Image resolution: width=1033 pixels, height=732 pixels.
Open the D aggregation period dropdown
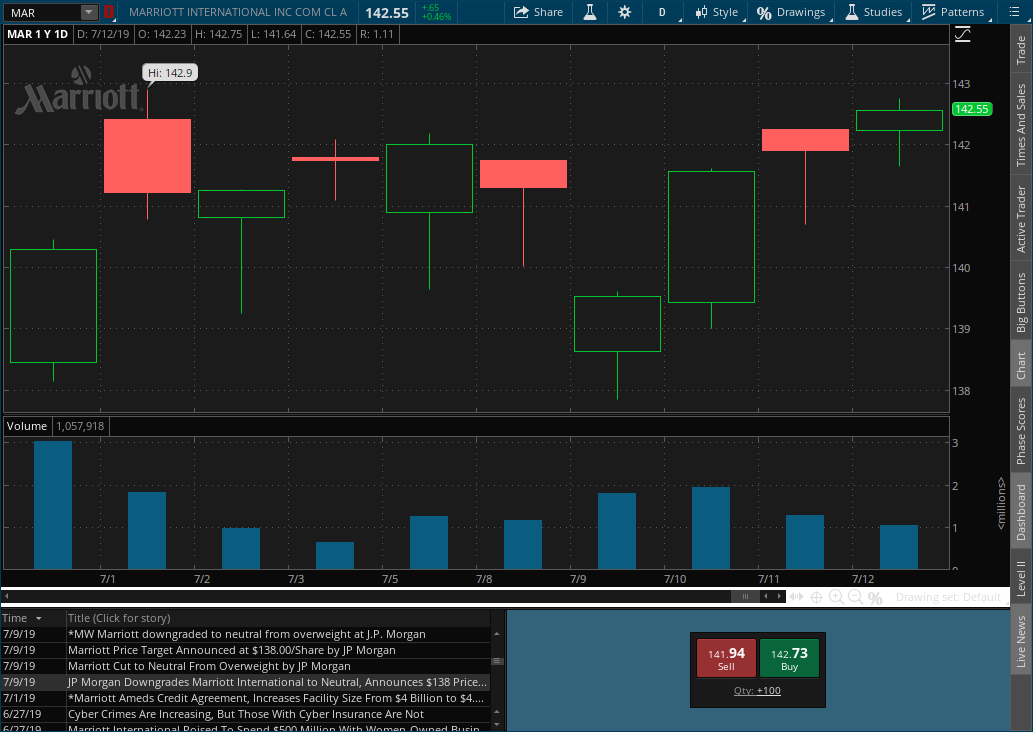[x=661, y=12]
